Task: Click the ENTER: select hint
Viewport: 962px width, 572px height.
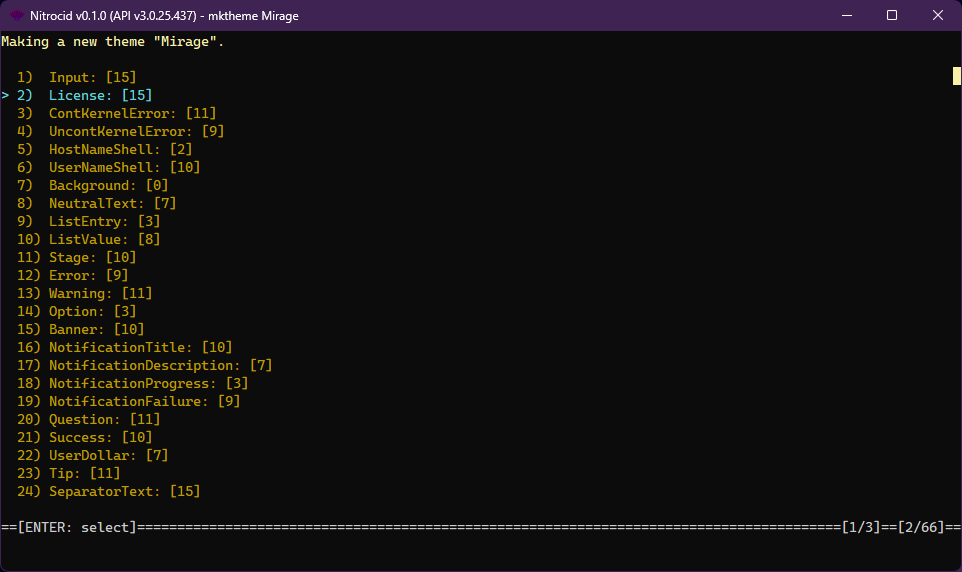Action: coord(76,527)
